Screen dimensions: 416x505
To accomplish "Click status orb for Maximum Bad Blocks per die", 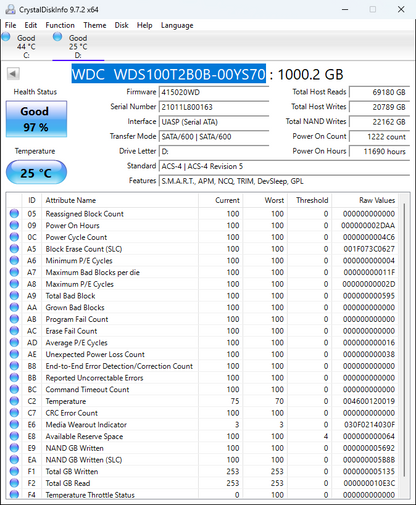I will point(14,272).
